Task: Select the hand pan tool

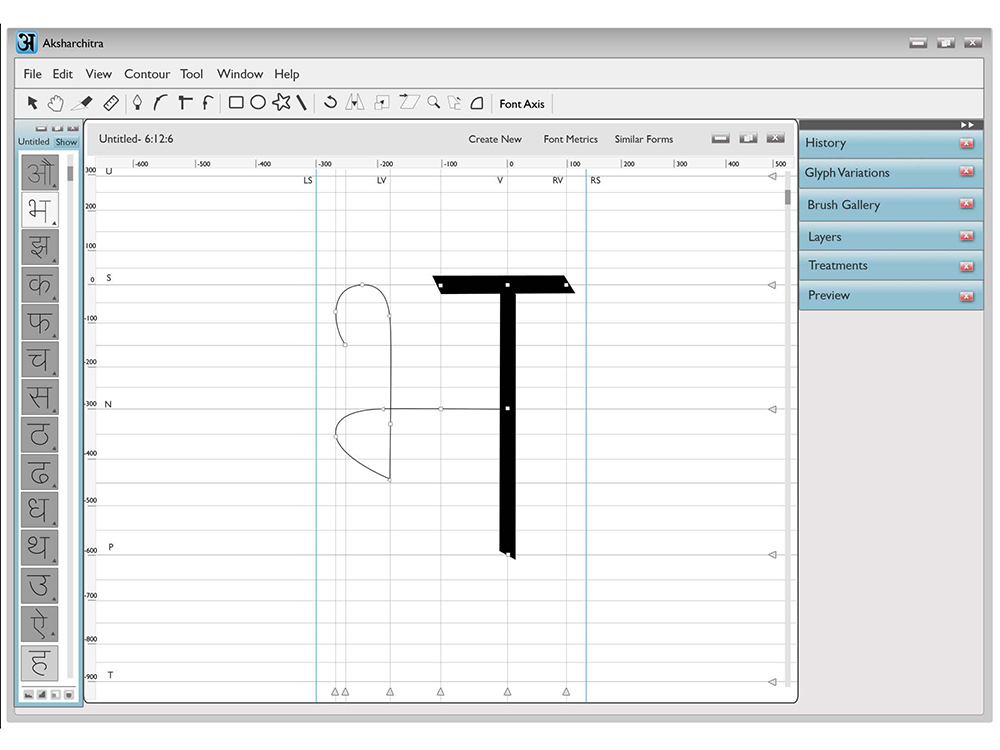Action: point(56,103)
